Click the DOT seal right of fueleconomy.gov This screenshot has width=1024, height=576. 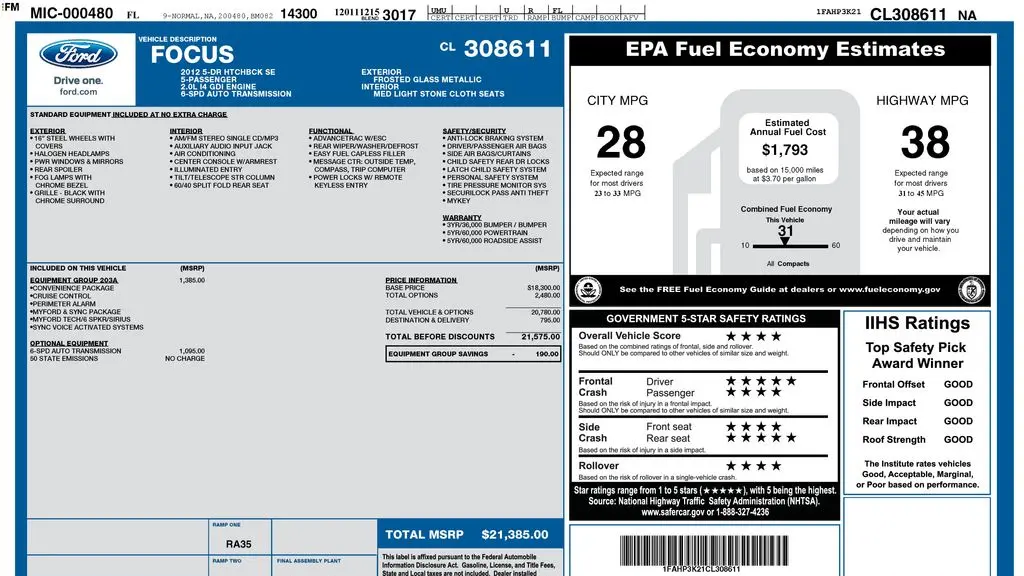pyautogui.click(x=971, y=290)
